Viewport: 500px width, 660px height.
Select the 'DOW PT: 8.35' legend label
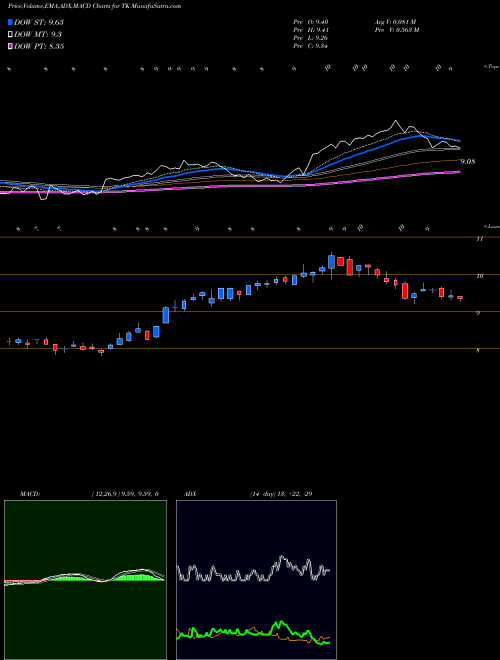pos(39,46)
